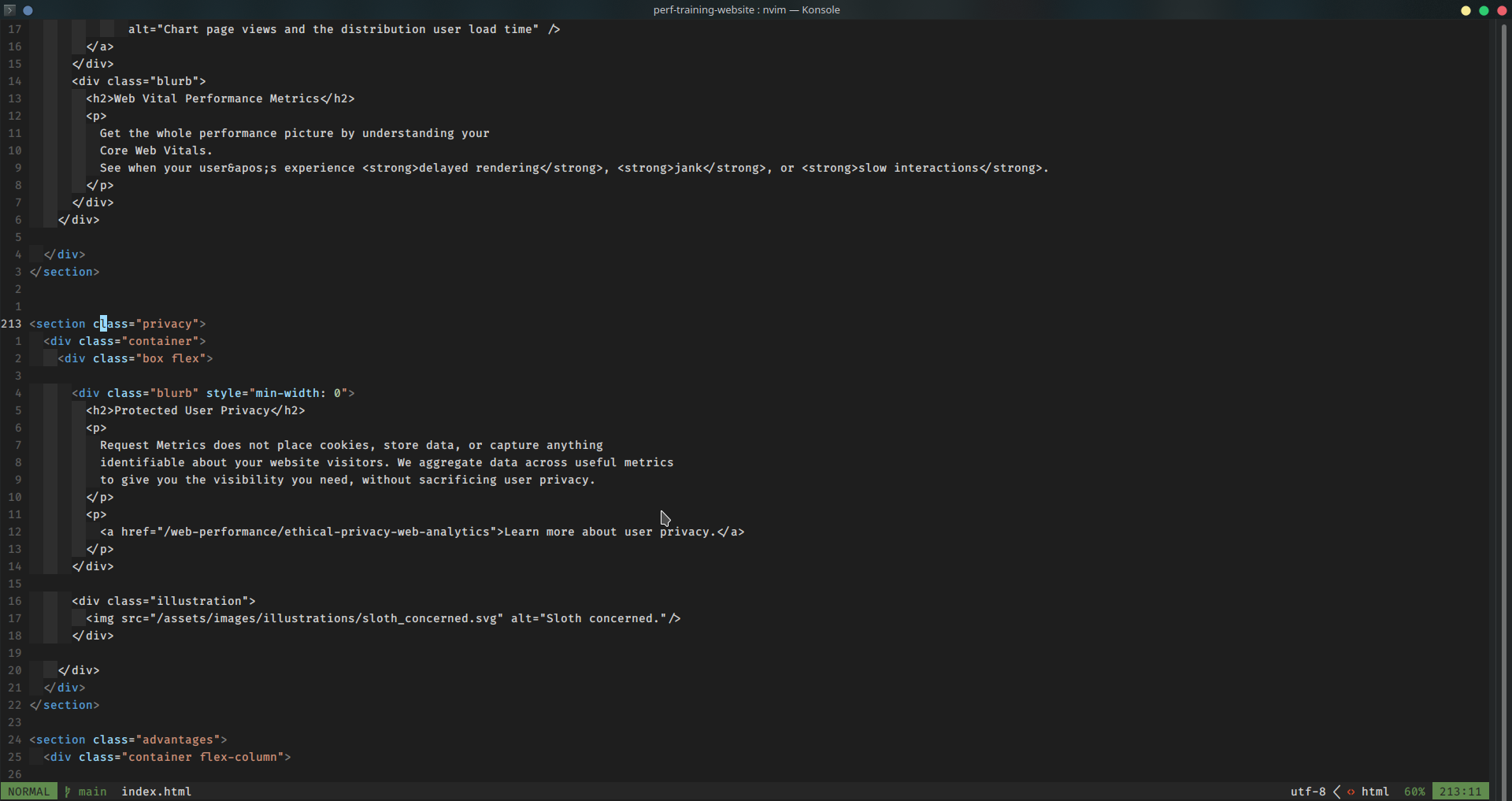Click the "Learn more about user privacy." link text
Viewport: 1512px width, 801px height.
point(610,532)
